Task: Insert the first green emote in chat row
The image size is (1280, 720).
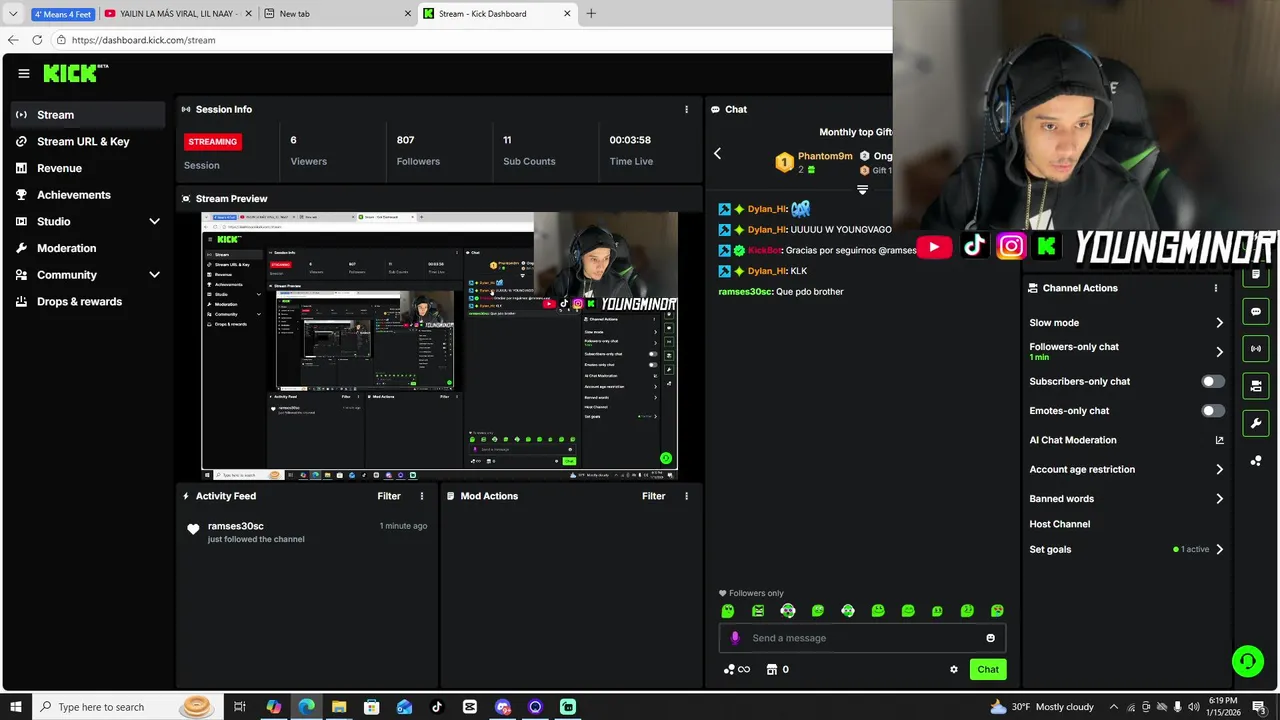Action: pyautogui.click(x=728, y=611)
